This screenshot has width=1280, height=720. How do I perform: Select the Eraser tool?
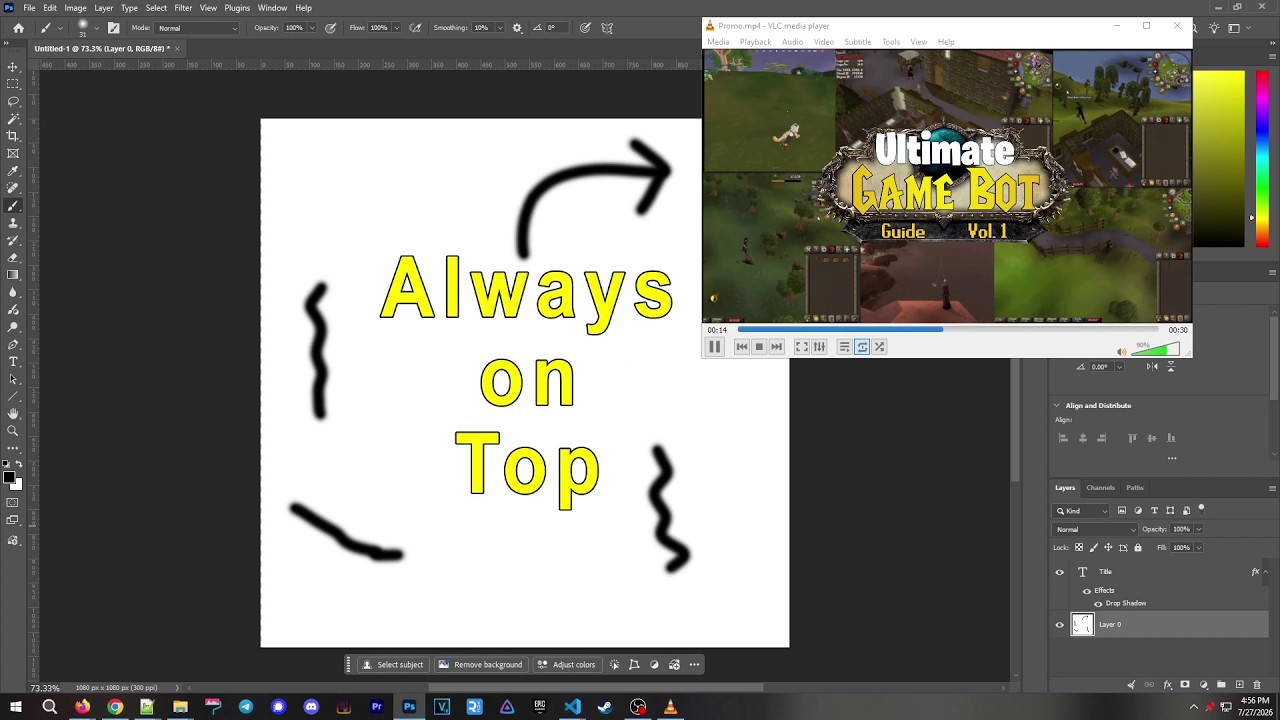tap(13, 257)
